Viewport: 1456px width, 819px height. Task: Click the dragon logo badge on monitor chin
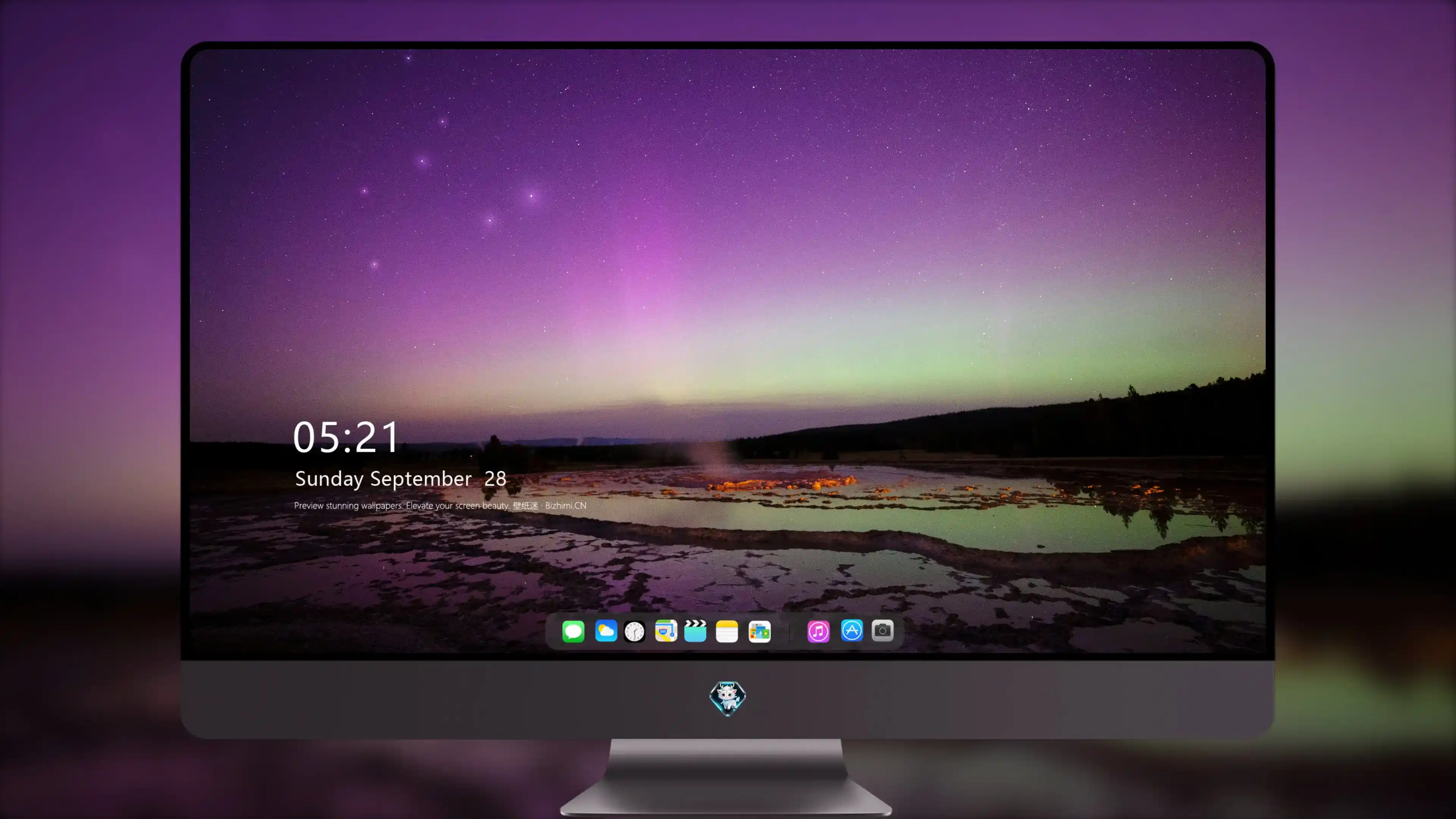pyautogui.click(x=728, y=698)
